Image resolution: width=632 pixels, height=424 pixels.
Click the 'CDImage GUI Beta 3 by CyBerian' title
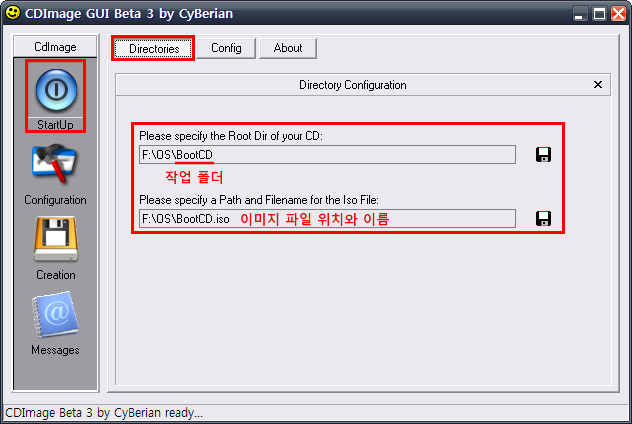129,14
